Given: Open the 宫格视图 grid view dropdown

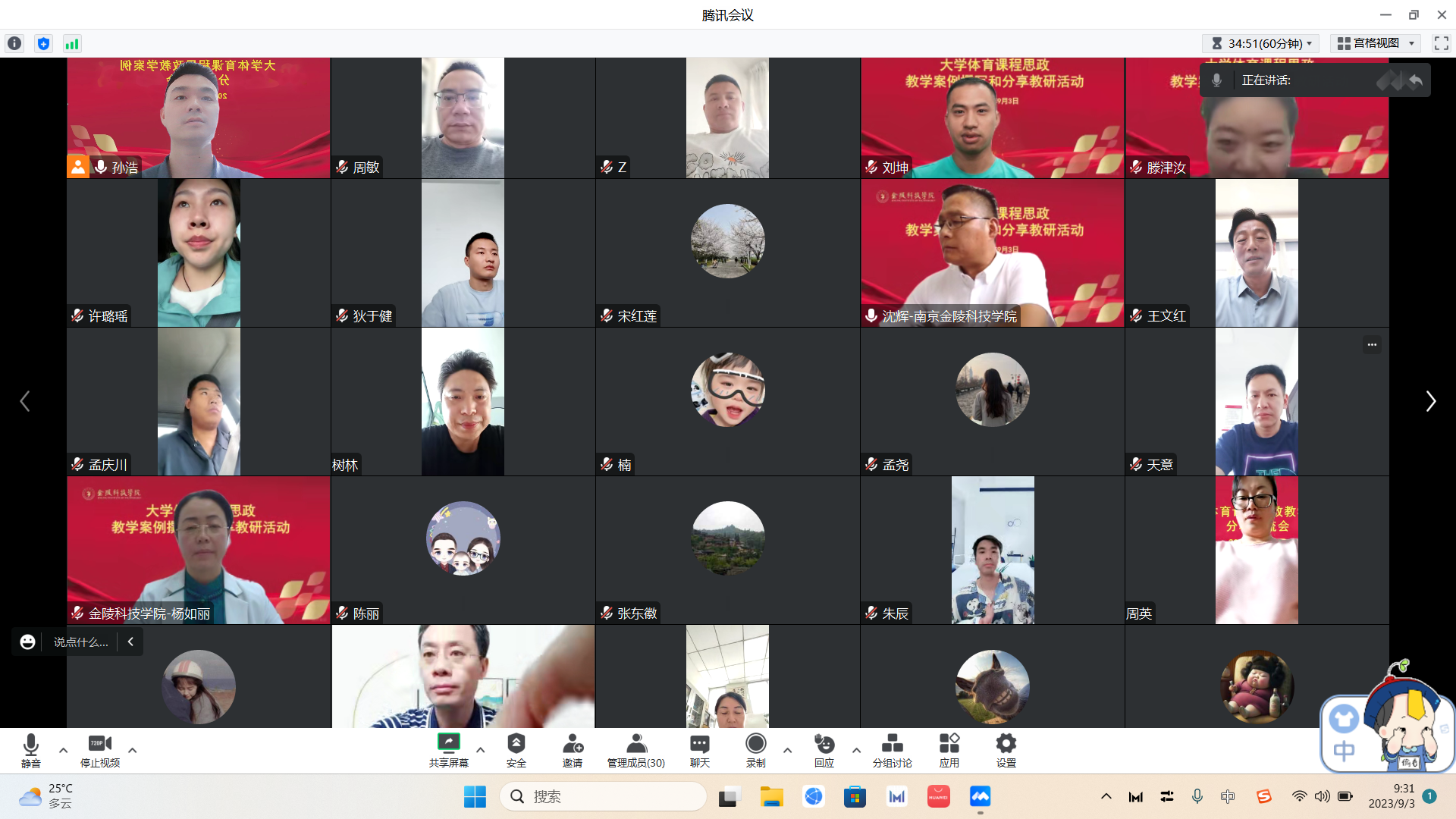Looking at the screenshot, I should [1376, 43].
